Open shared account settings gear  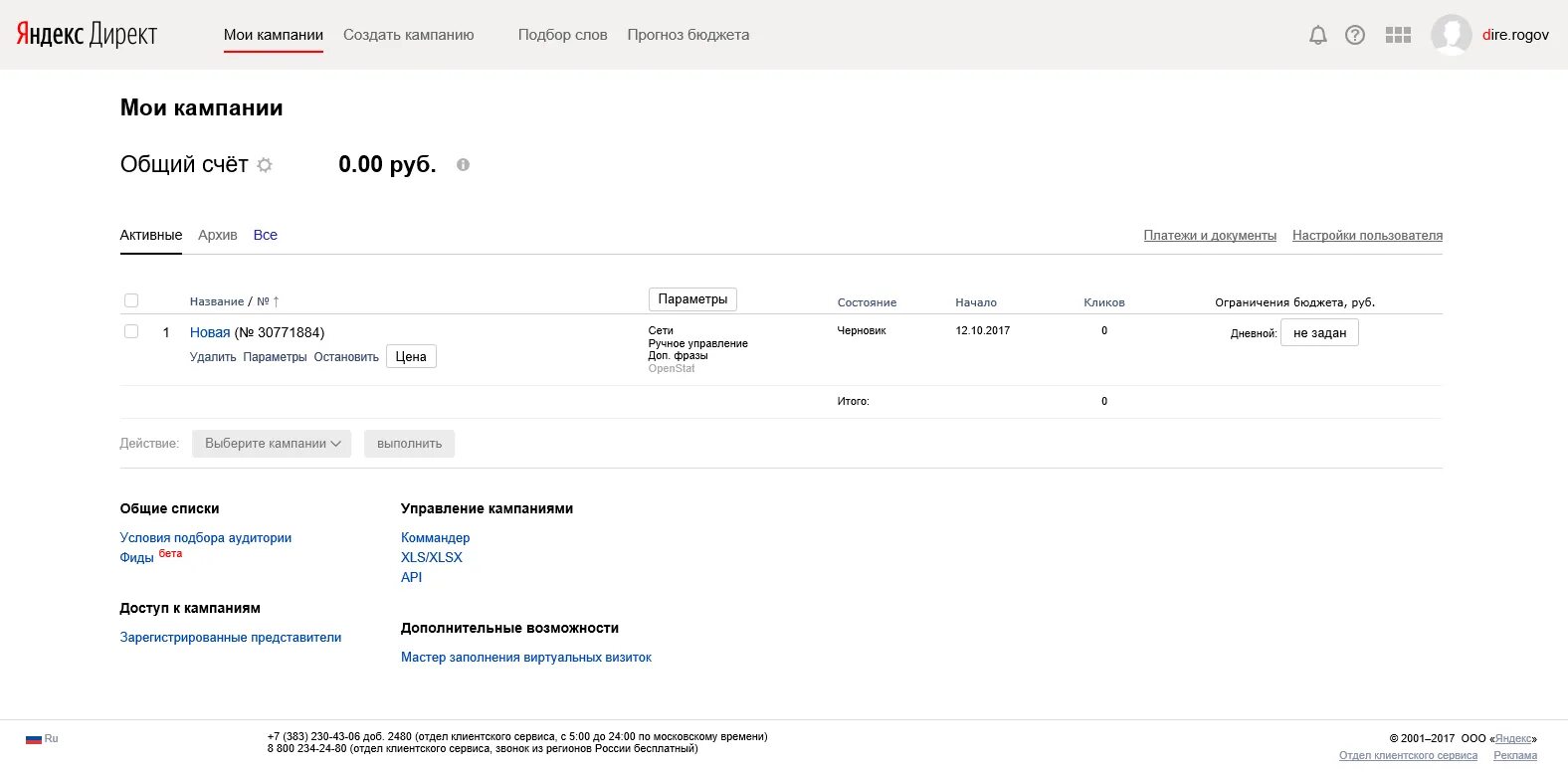tap(265, 165)
